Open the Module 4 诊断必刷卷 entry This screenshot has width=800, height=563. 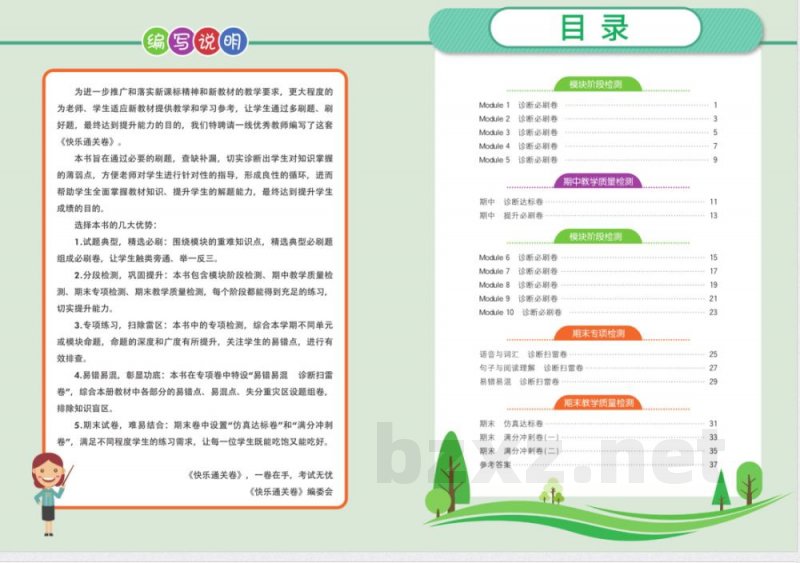[x=598, y=146]
